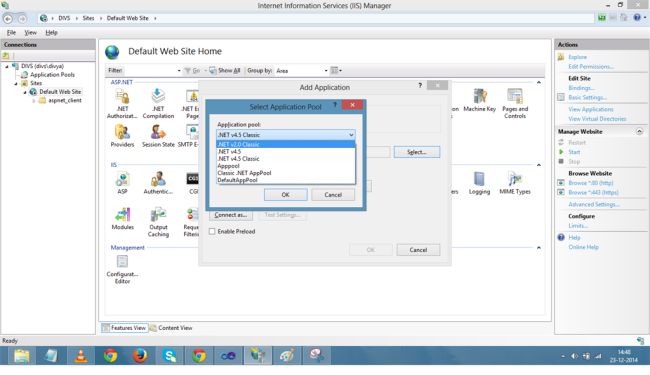Open the Application pool combo box
This screenshot has width=650, height=375.
pos(286,135)
